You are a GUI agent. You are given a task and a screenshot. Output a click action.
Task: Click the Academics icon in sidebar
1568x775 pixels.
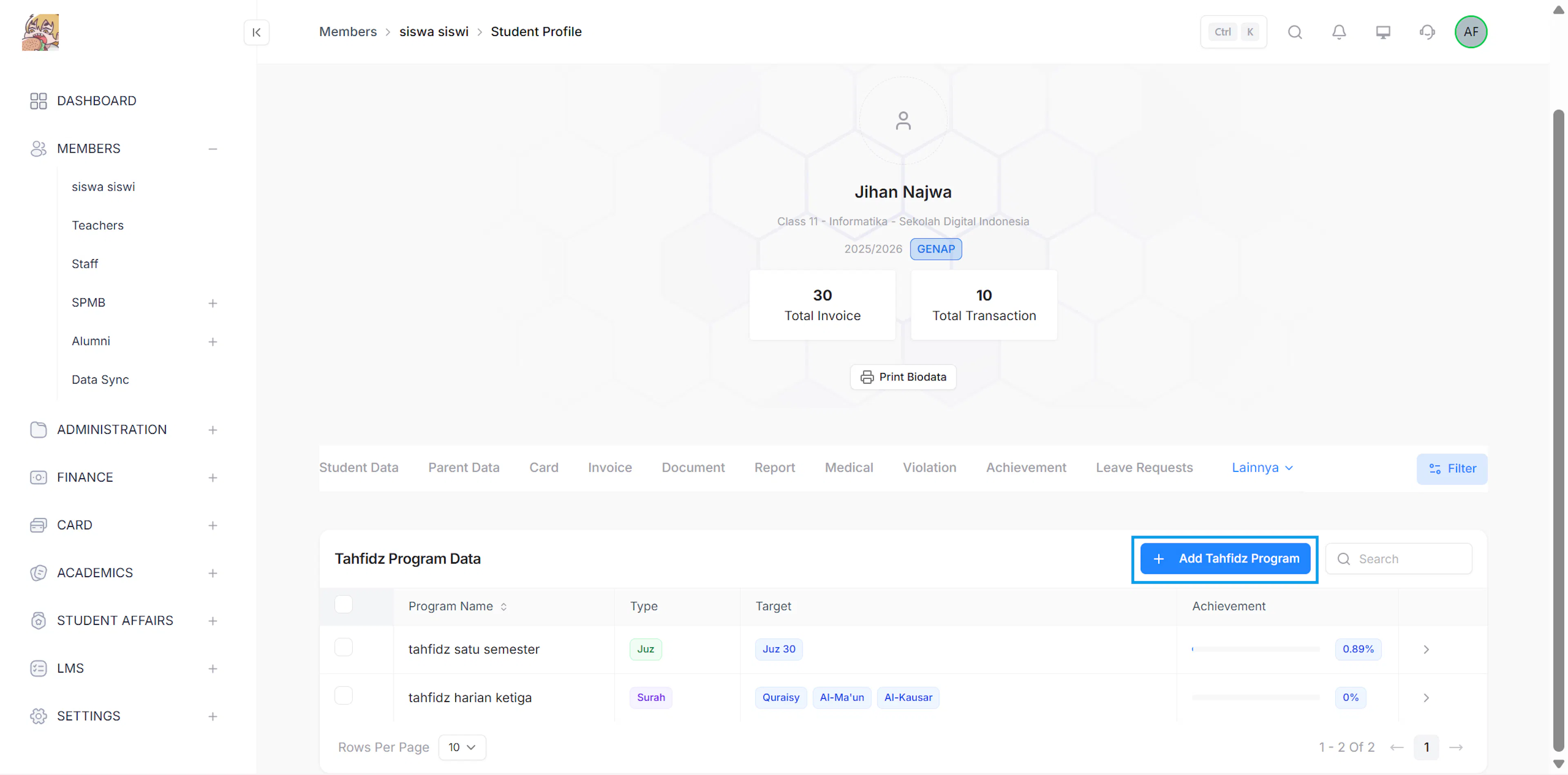click(38, 573)
